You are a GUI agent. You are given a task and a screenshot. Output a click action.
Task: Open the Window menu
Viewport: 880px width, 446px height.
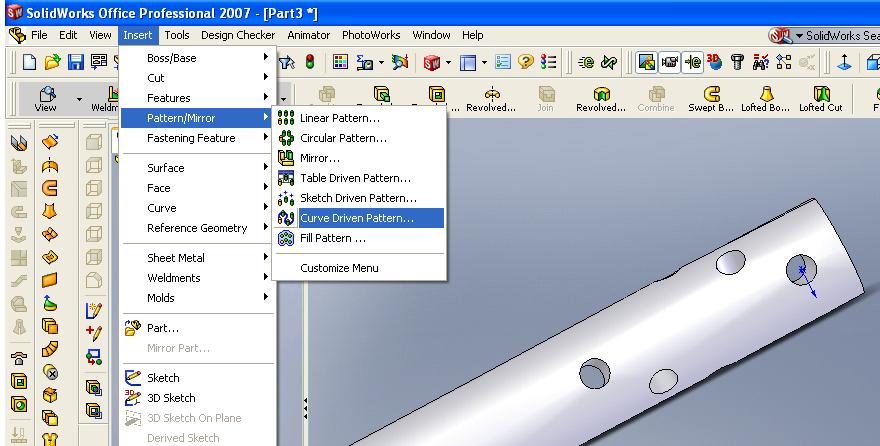431,35
